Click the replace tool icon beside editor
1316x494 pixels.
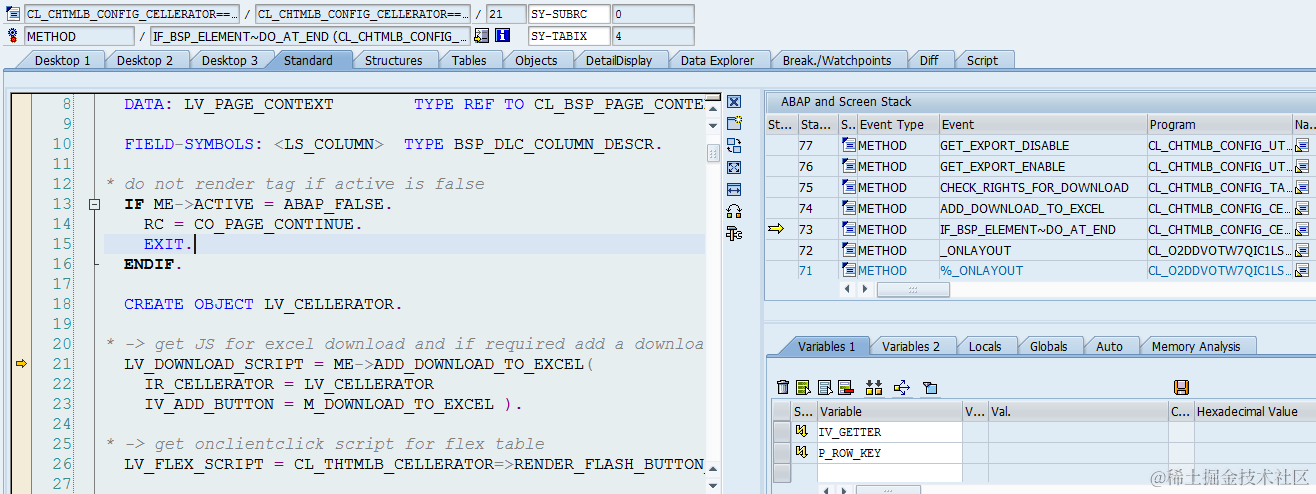click(734, 146)
